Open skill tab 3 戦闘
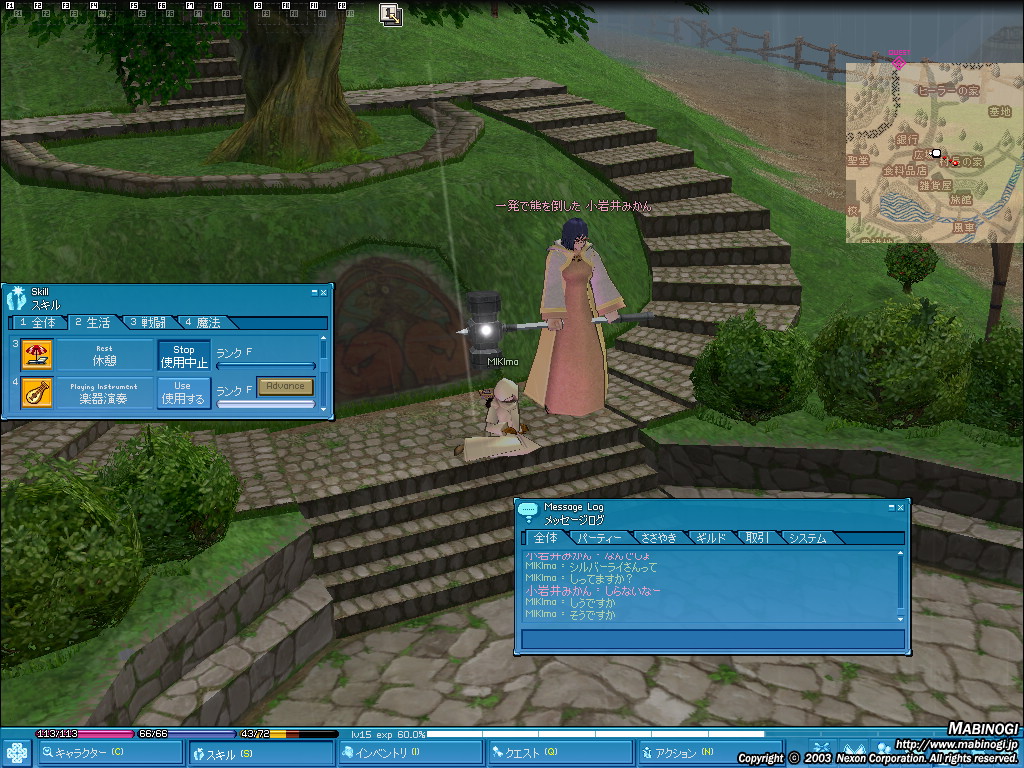The width and height of the screenshot is (1024, 768). click(148, 323)
